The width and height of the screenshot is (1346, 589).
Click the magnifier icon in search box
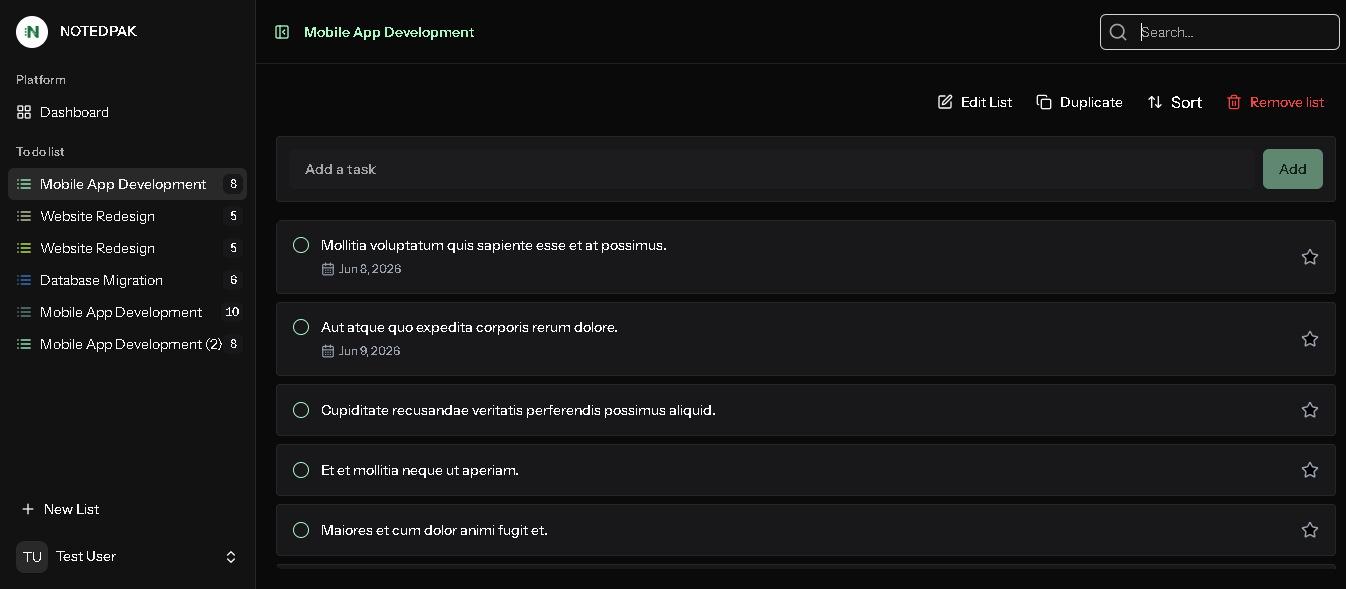point(1118,32)
